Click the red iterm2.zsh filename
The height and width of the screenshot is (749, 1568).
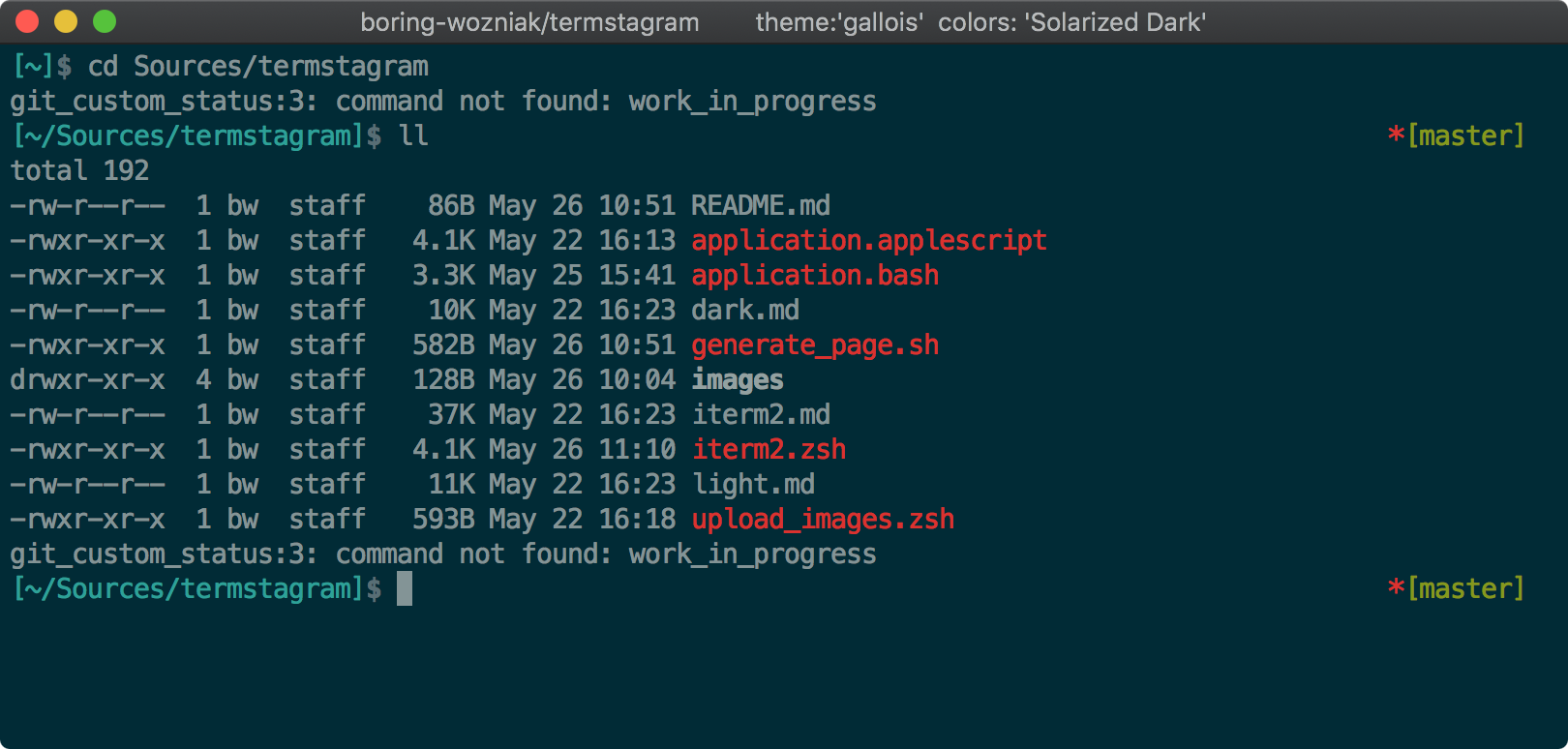pyautogui.click(x=769, y=449)
